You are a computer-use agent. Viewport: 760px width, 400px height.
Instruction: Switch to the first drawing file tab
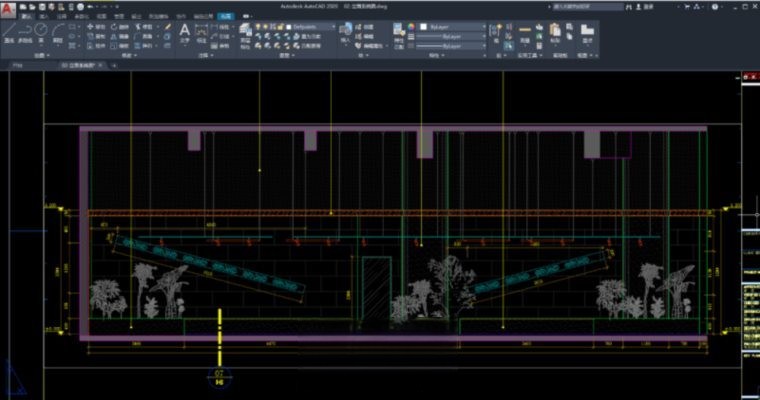pos(17,65)
